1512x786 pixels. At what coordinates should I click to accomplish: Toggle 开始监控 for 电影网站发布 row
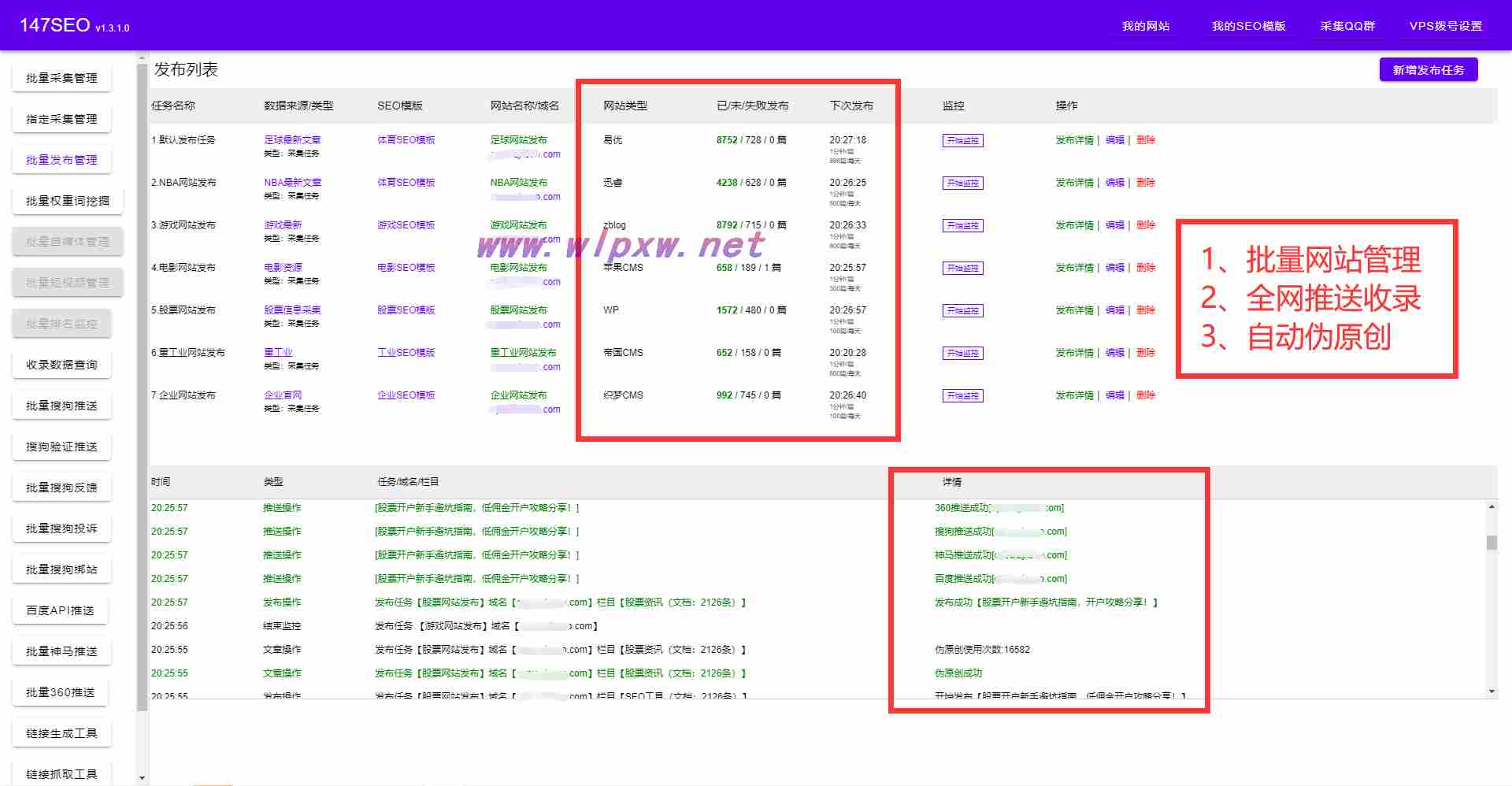point(962,269)
